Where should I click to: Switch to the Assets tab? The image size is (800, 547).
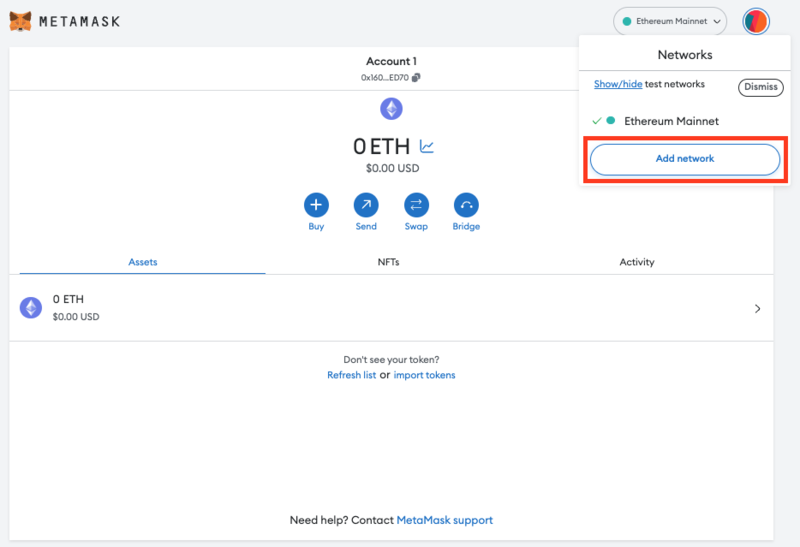pyautogui.click(x=143, y=262)
